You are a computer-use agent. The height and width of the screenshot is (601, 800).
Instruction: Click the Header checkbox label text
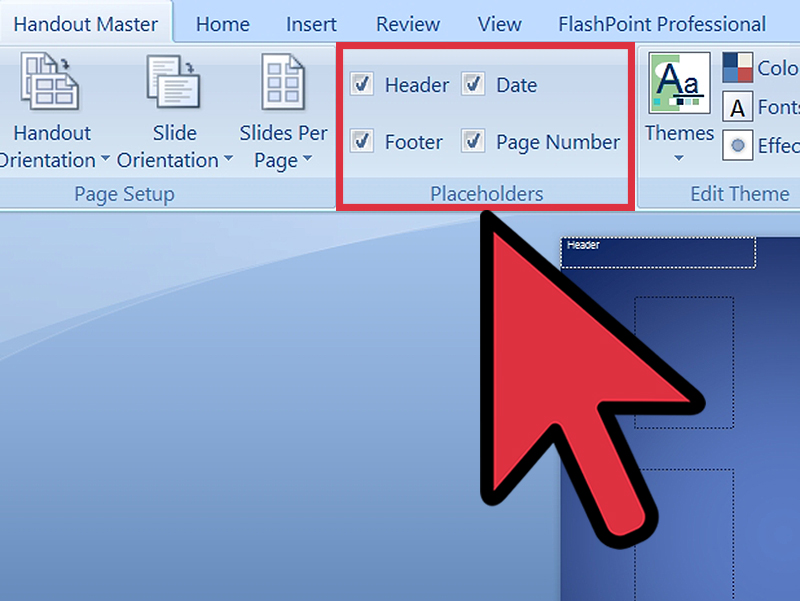417,85
